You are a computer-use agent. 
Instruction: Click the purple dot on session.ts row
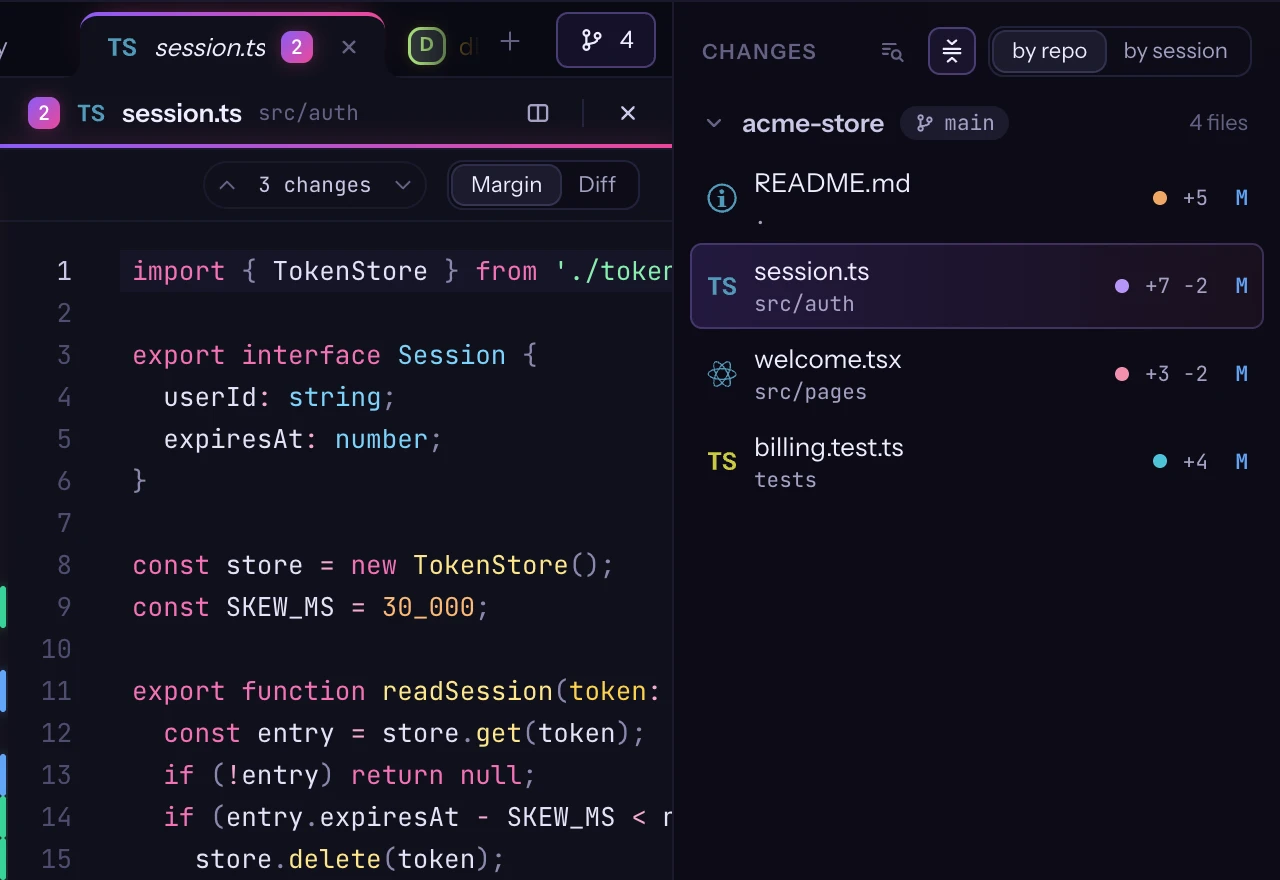pyautogui.click(x=1122, y=286)
